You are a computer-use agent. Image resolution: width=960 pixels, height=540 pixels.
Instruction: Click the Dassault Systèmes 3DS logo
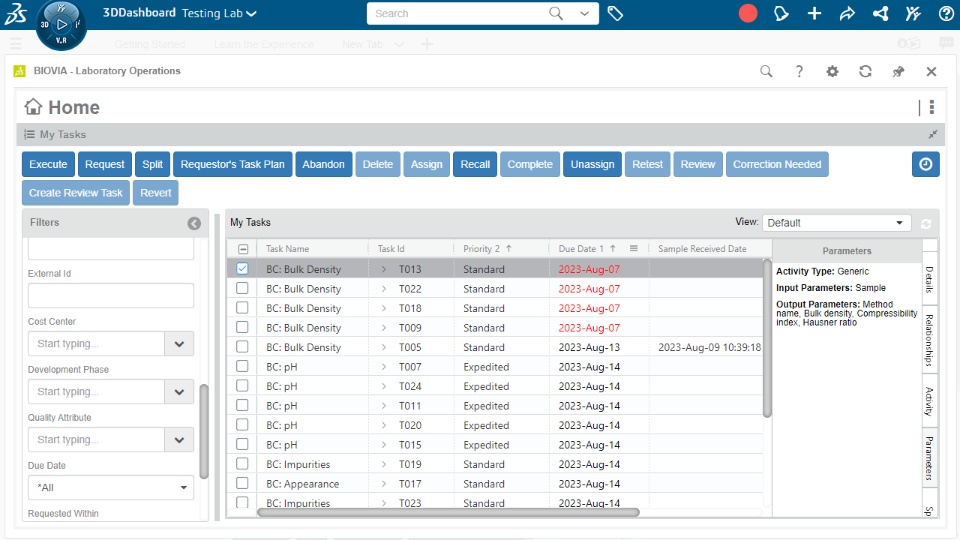(x=15, y=13)
